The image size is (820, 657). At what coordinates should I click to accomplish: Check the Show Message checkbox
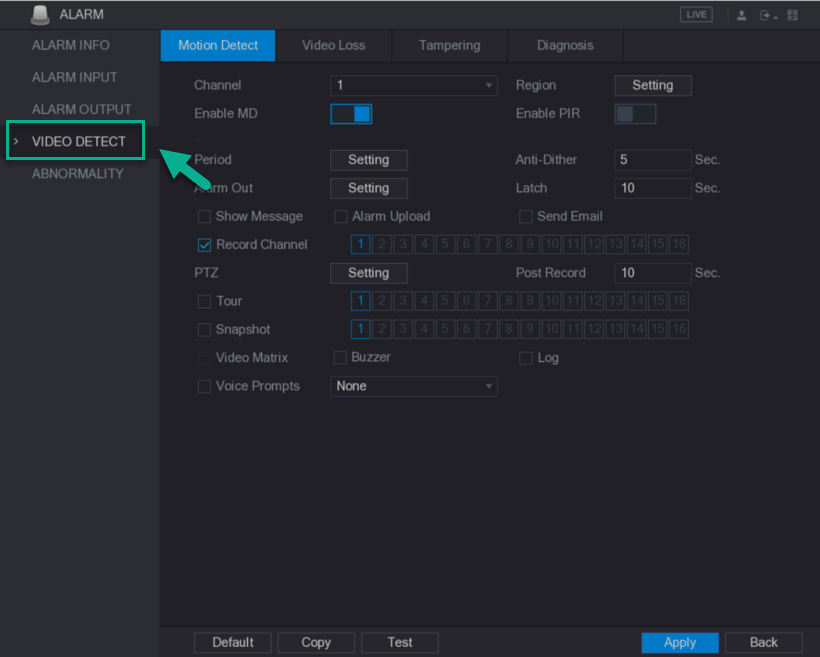pyautogui.click(x=204, y=217)
